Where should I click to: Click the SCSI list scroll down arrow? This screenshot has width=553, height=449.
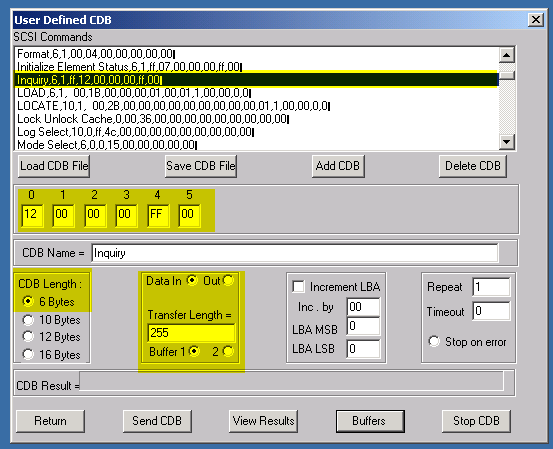(507, 142)
